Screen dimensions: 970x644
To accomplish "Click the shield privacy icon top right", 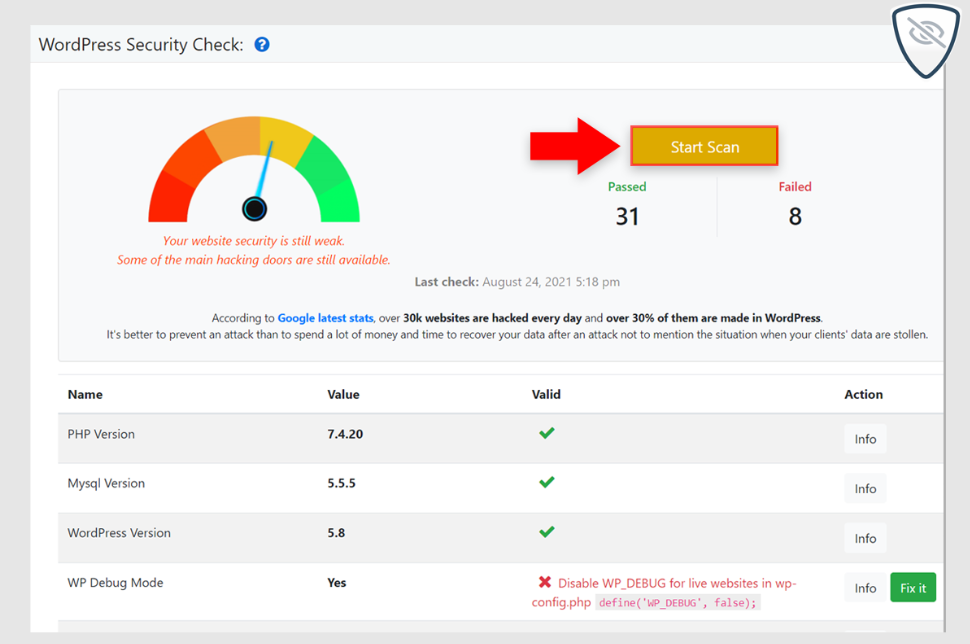I will pos(924,40).
